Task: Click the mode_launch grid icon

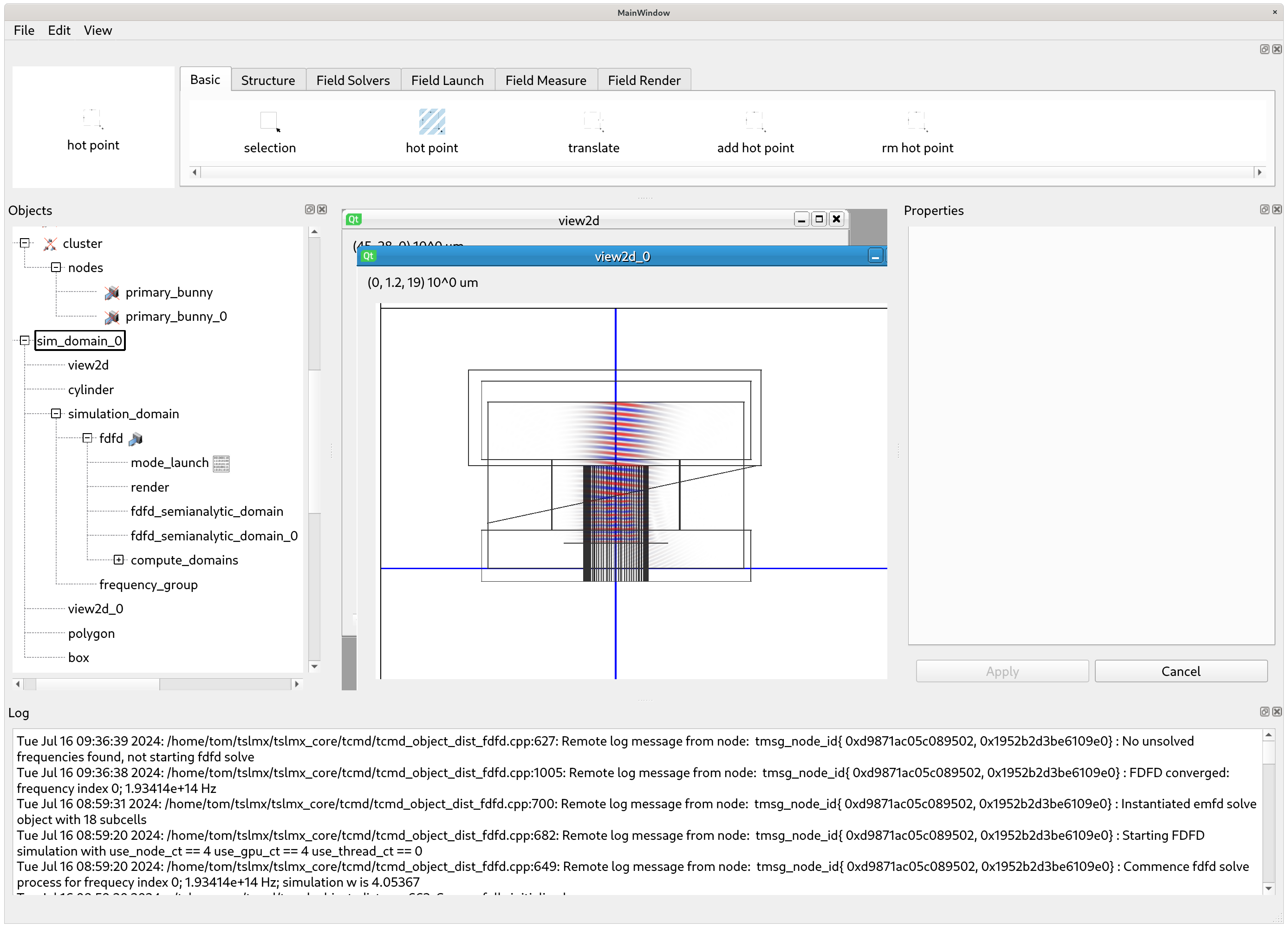Action: [x=221, y=463]
